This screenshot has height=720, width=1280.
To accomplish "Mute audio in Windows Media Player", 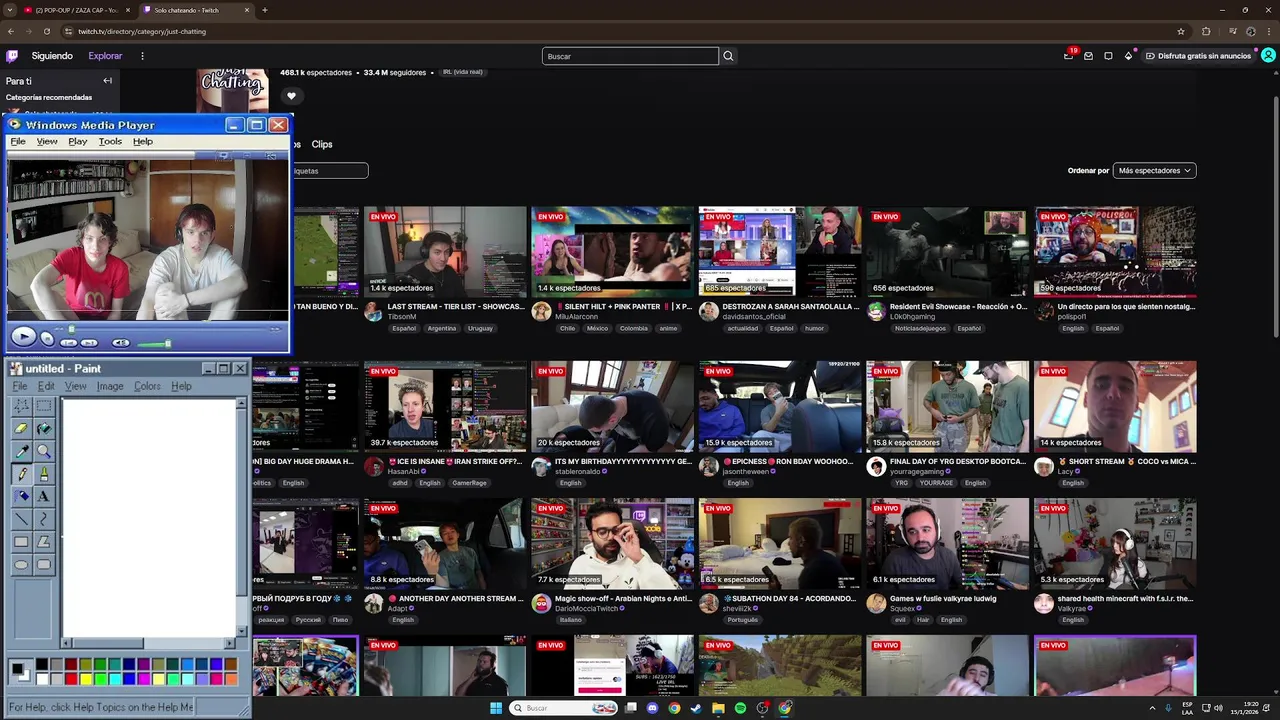I will 121,342.
